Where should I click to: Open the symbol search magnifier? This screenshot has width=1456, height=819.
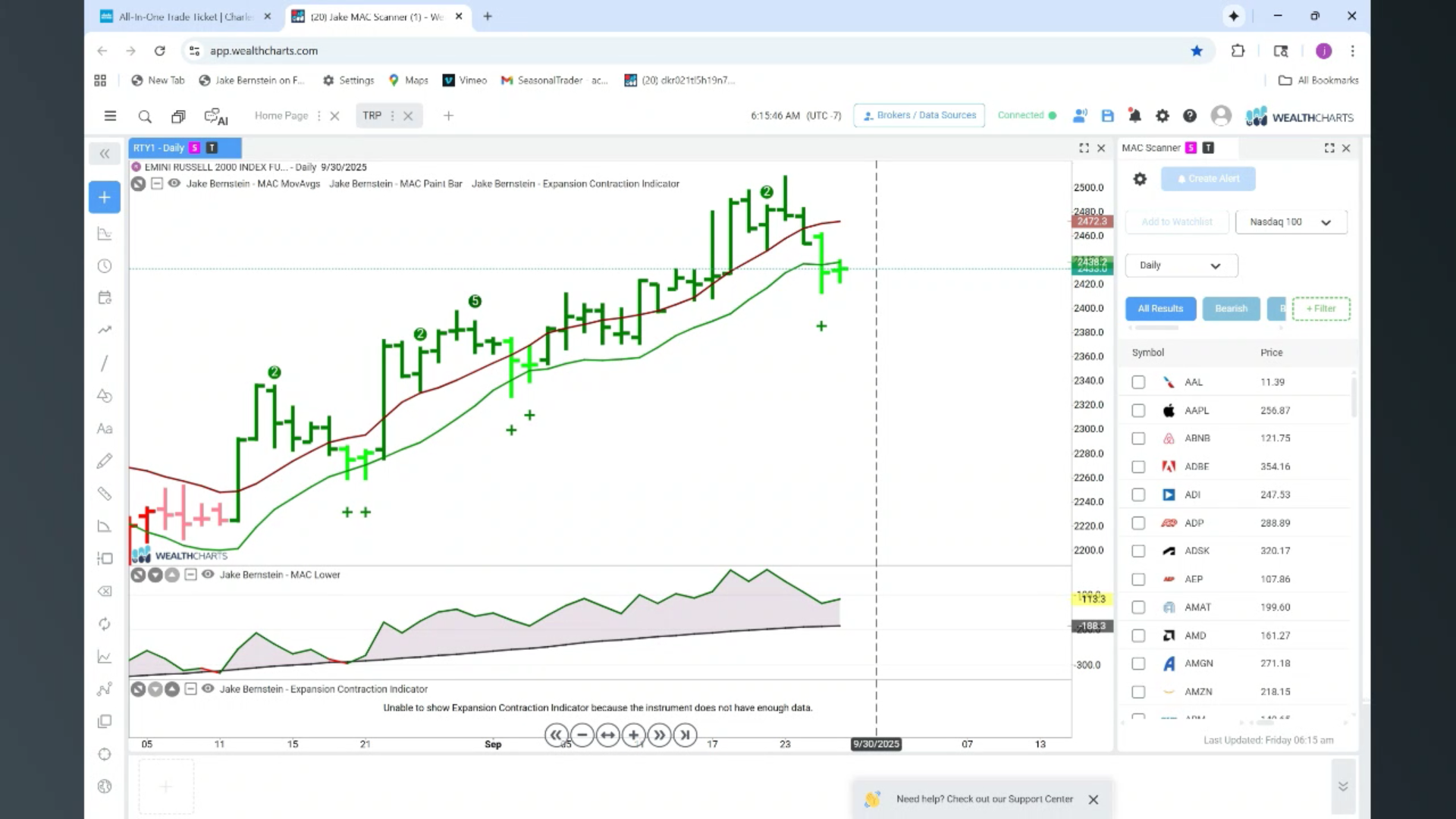tap(145, 116)
